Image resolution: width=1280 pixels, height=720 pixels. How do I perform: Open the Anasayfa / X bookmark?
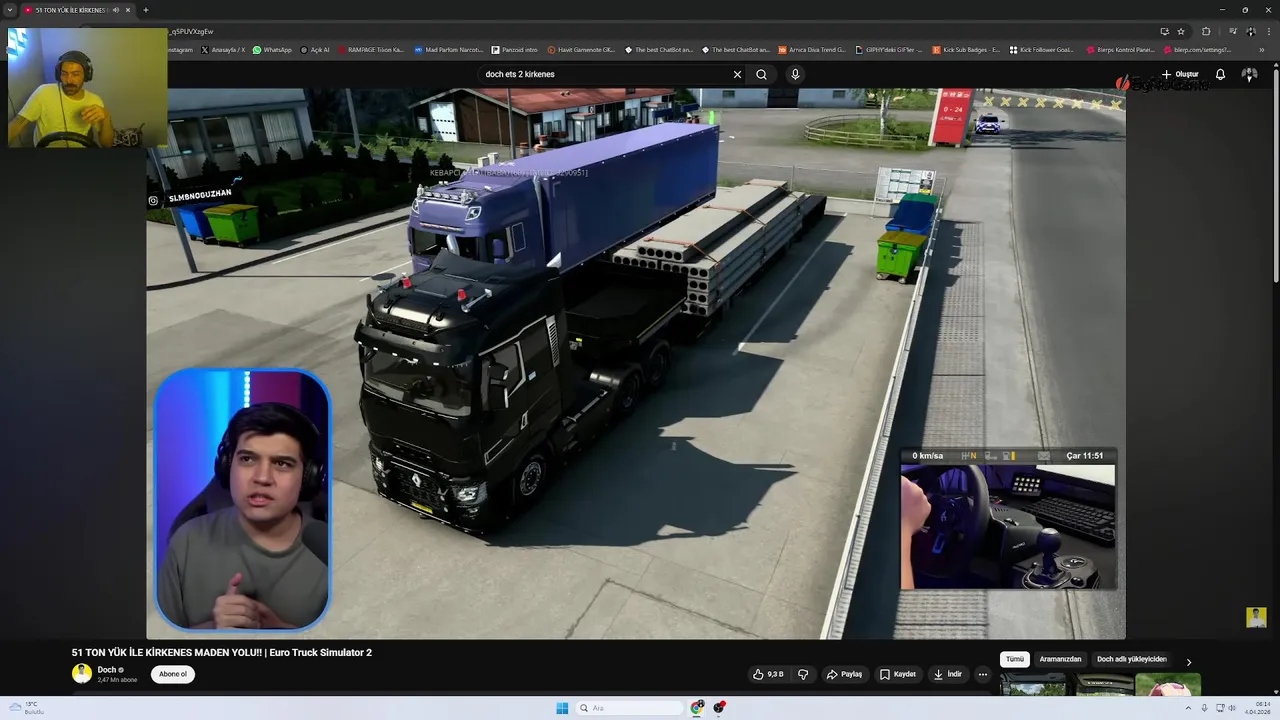tap(223, 49)
